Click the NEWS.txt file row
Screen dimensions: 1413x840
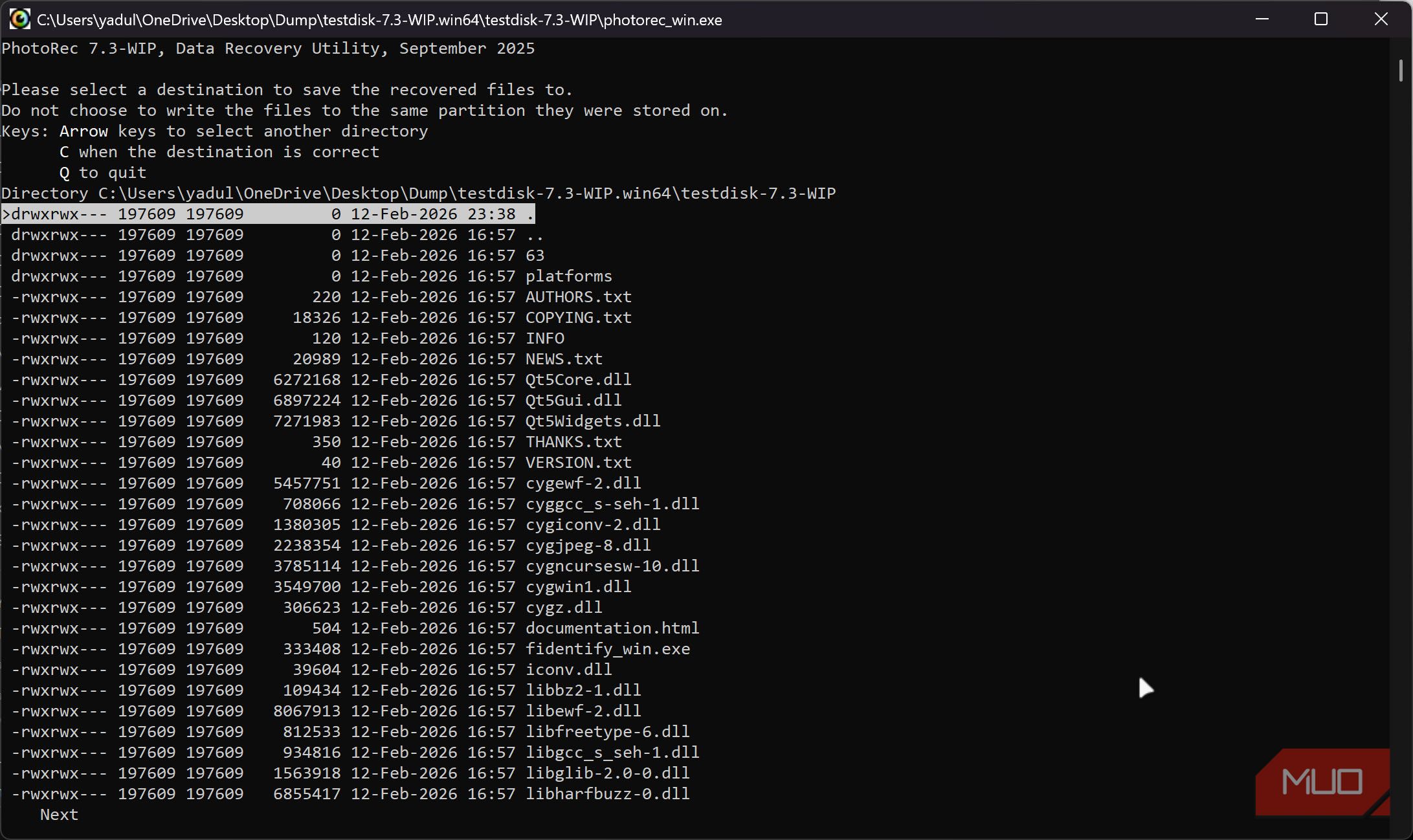point(307,359)
